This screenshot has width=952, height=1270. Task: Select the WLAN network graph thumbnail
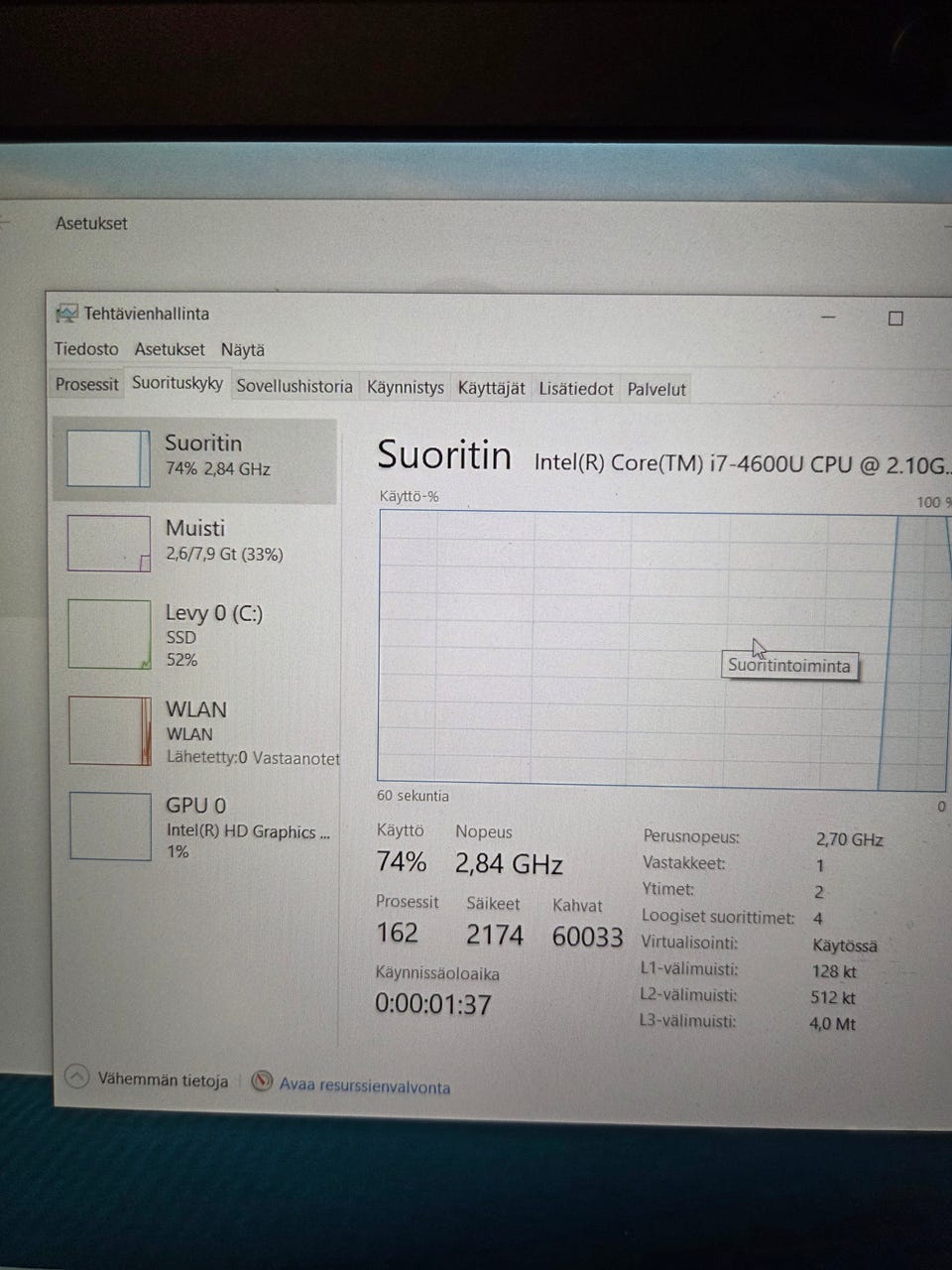pos(110,731)
